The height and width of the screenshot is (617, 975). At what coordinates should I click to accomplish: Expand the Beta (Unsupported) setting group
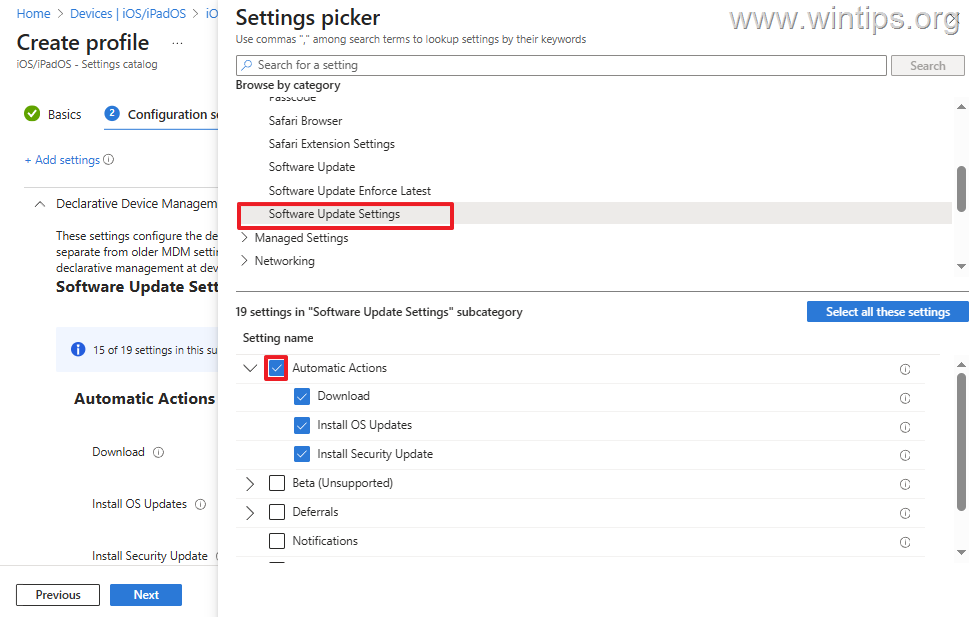click(x=250, y=484)
